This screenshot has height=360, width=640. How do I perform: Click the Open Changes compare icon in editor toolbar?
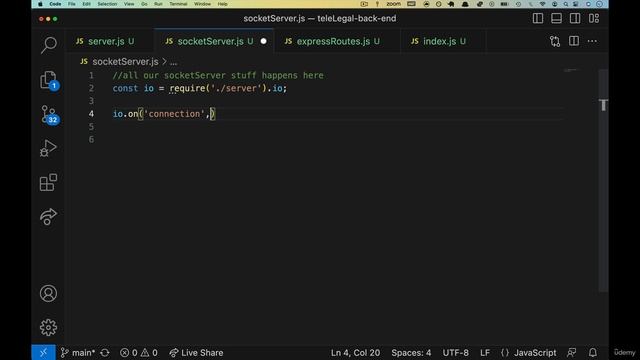(555, 41)
